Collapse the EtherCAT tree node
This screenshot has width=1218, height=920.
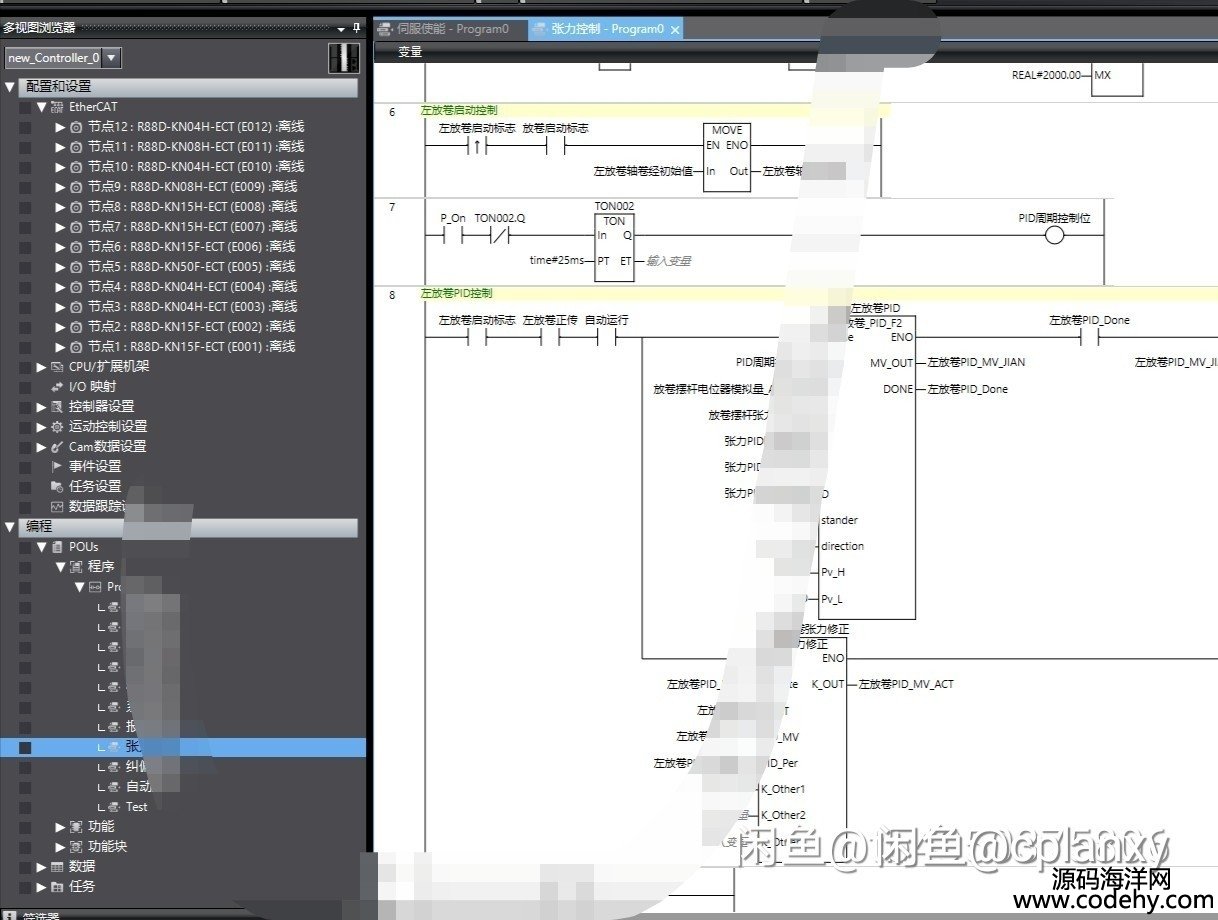tap(41, 107)
